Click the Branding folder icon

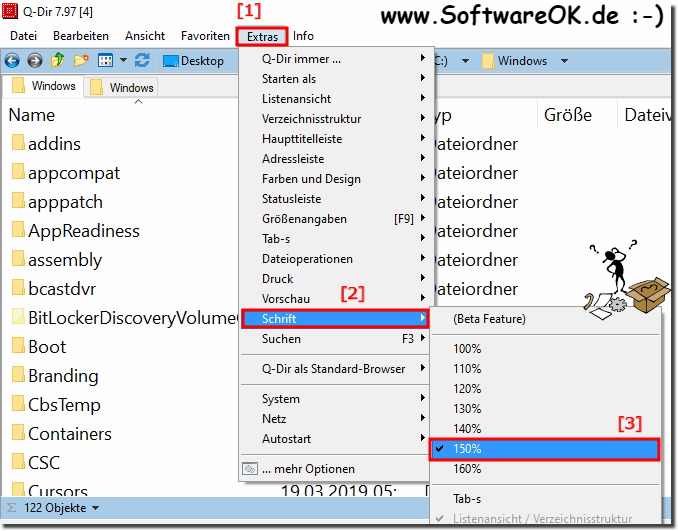[x=18, y=374]
